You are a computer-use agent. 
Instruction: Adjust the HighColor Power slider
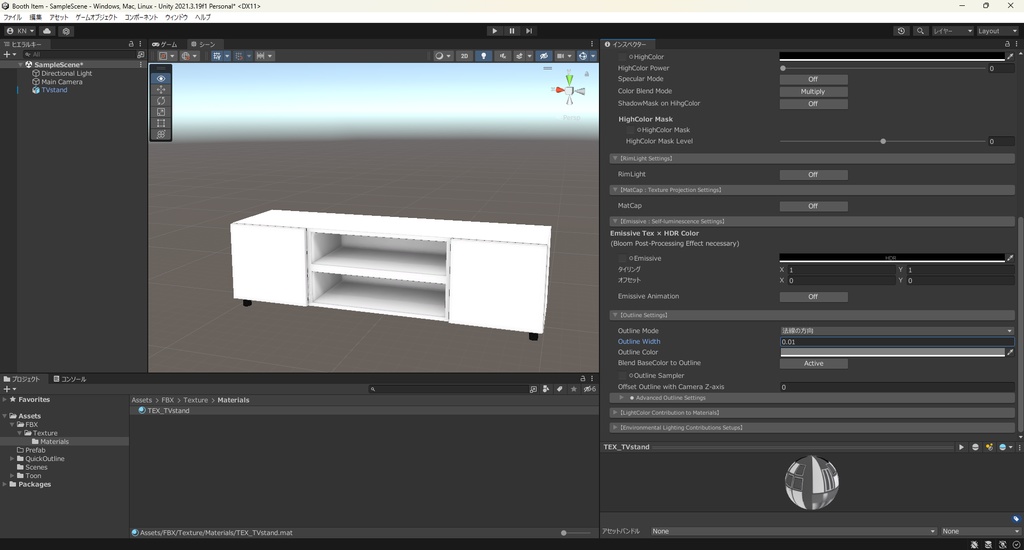pos(882,68)
